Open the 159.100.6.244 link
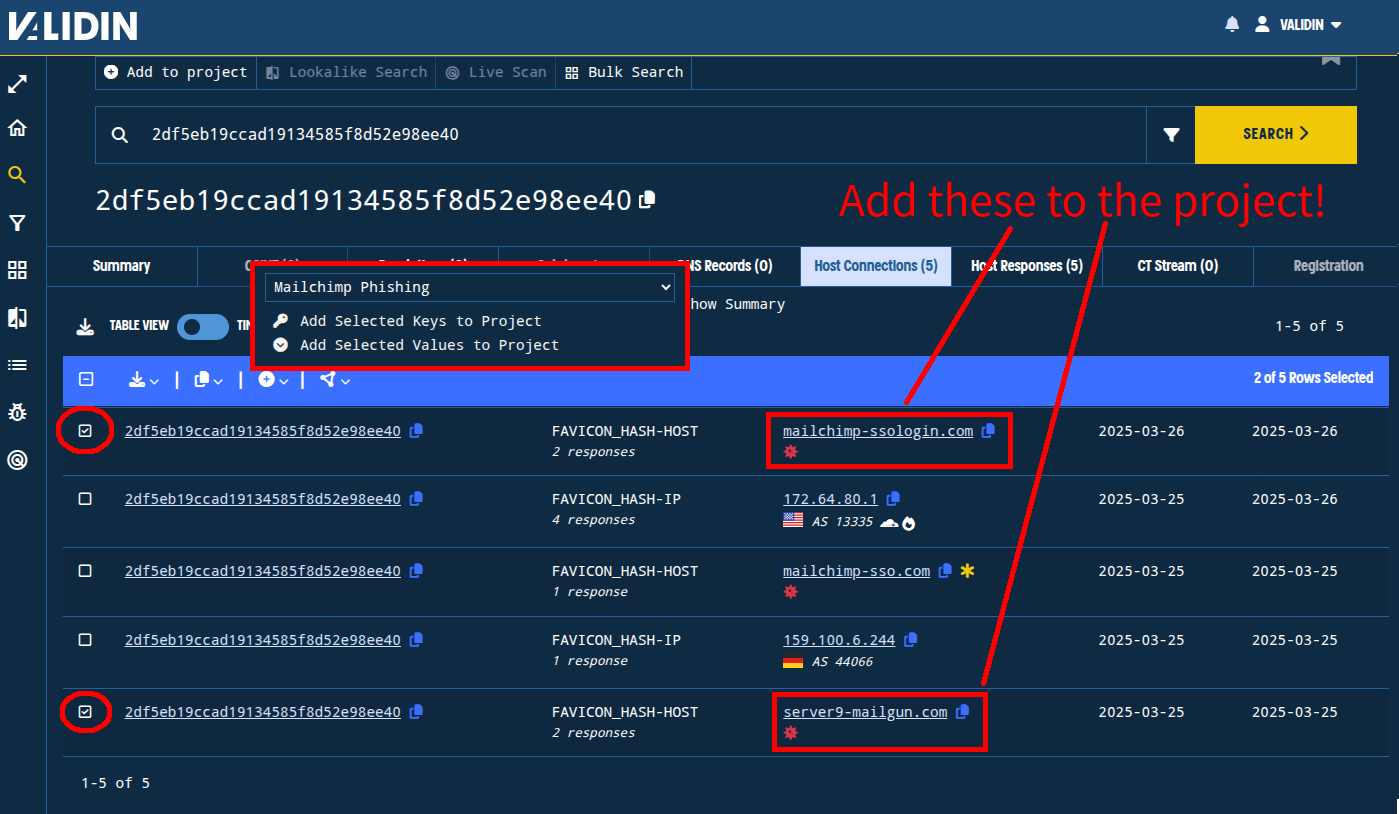 [x=839, y=640]
